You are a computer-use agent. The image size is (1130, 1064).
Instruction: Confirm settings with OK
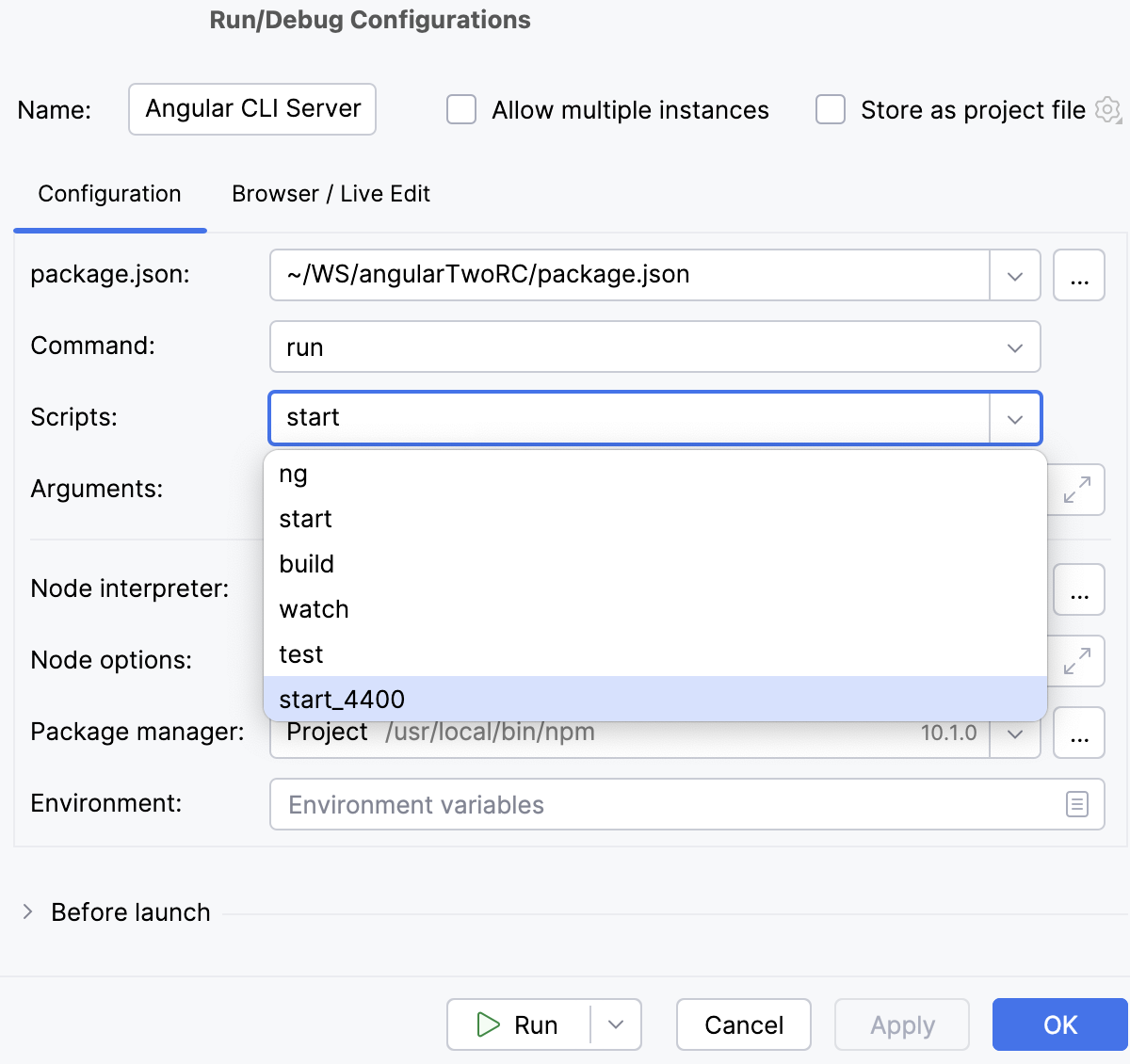1060,1024
